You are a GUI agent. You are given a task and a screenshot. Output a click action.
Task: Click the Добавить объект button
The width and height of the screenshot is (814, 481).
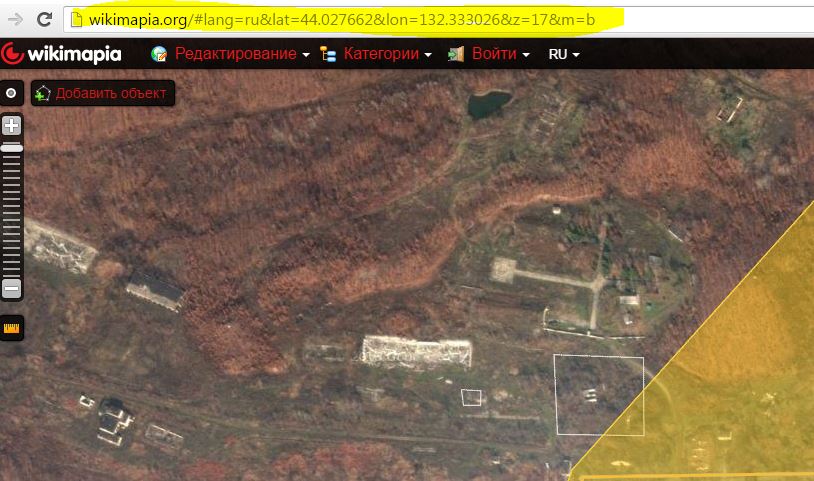point(103,93)
